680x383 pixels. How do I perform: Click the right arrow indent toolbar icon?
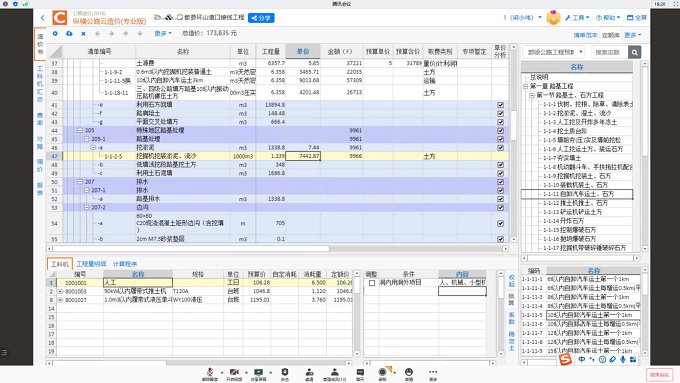(111, 33)
